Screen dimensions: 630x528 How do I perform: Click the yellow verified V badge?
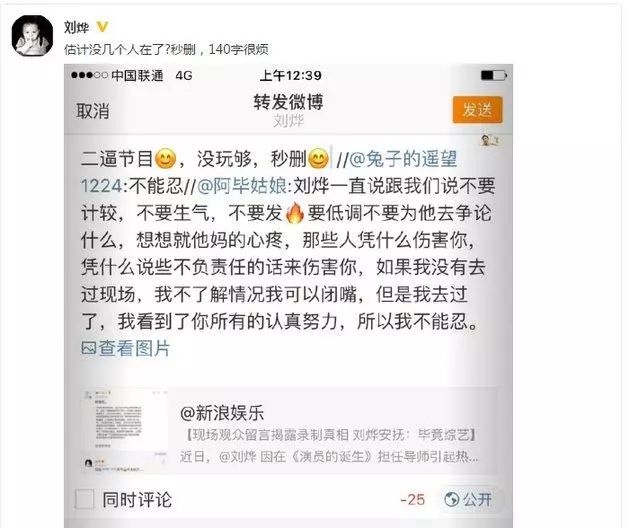coord(102,27)
